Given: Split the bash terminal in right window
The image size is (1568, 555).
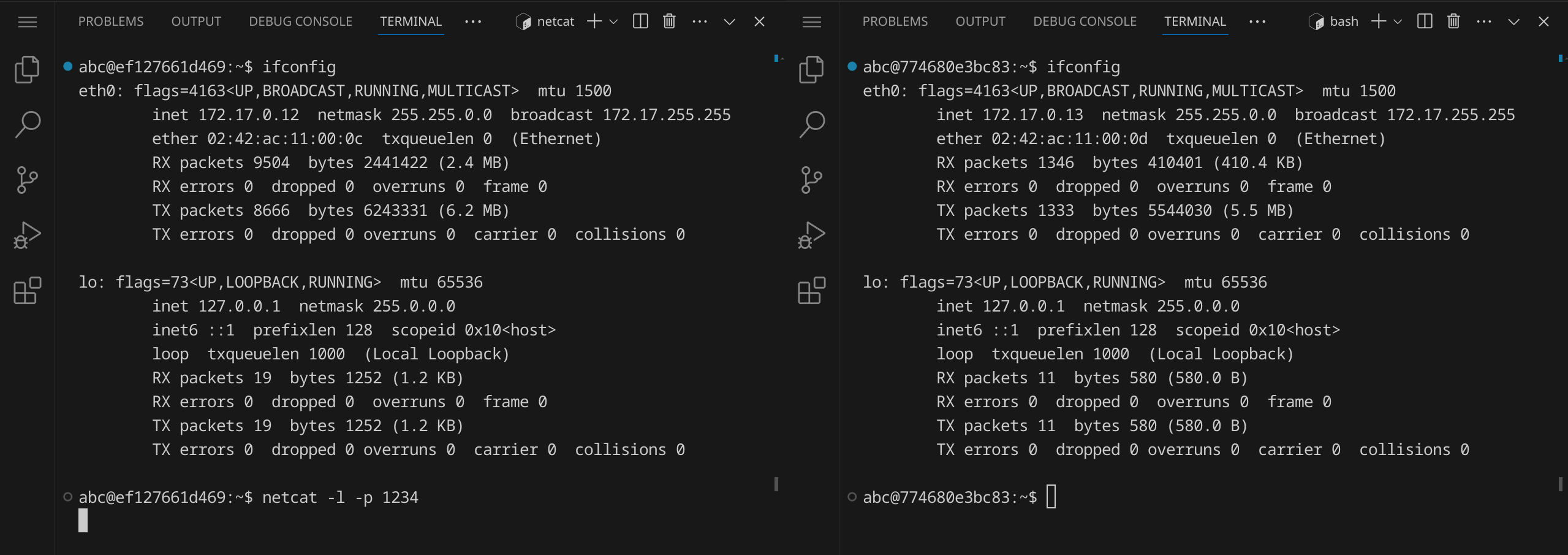Looking at the screenshot, I should click(1425, 21).
